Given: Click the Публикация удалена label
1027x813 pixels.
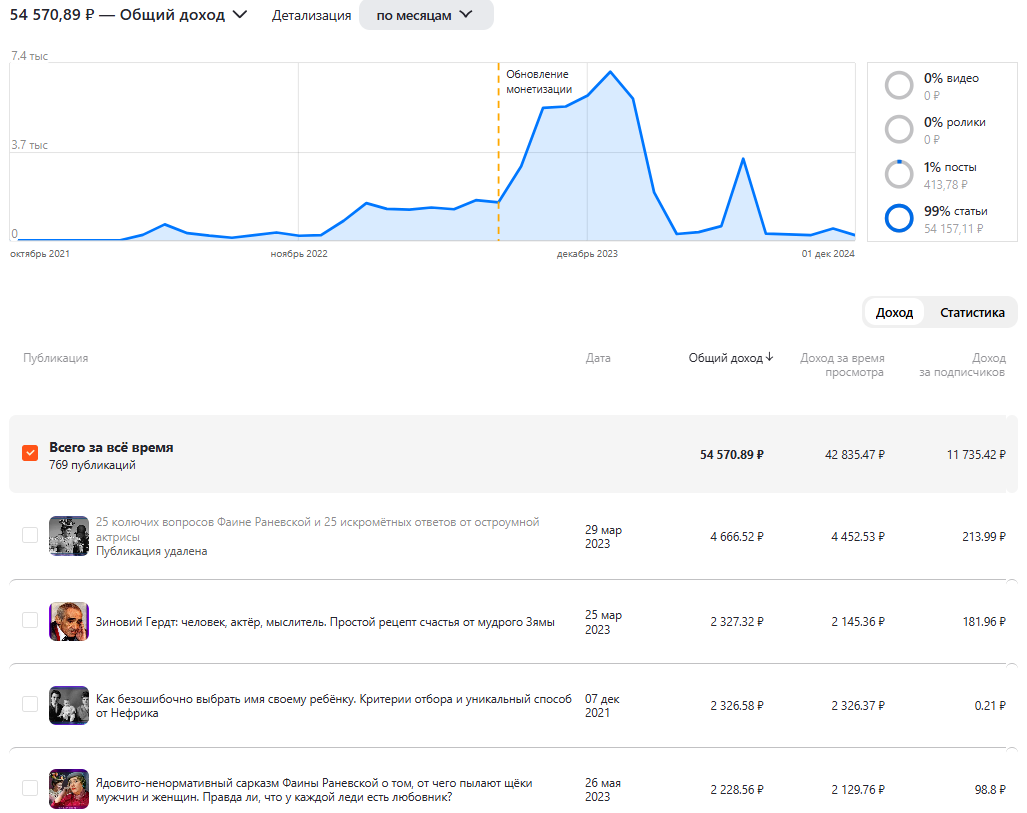Looking at the screenshot, I should [x=151, y=551].
